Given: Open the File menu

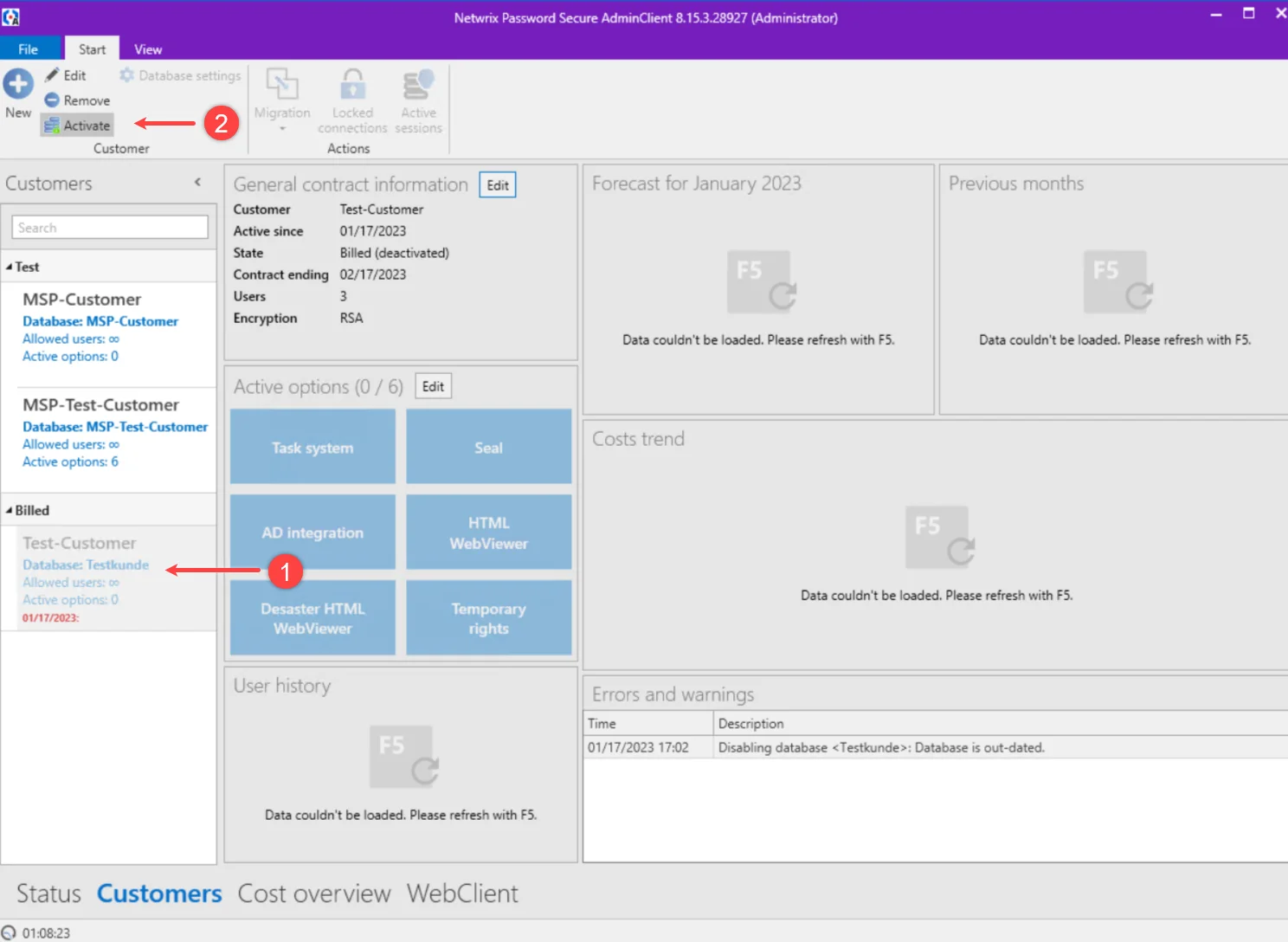Looking at the screenshot, I should pyautogui.click(x=29, y=49).
